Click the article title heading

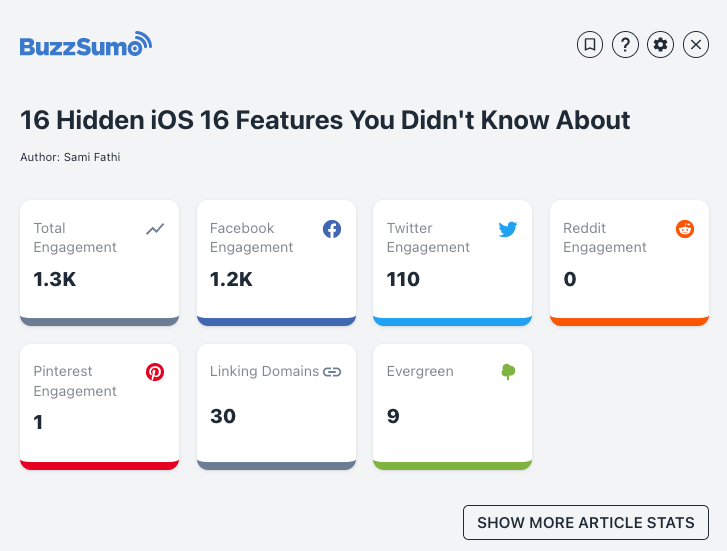point(325,121)
